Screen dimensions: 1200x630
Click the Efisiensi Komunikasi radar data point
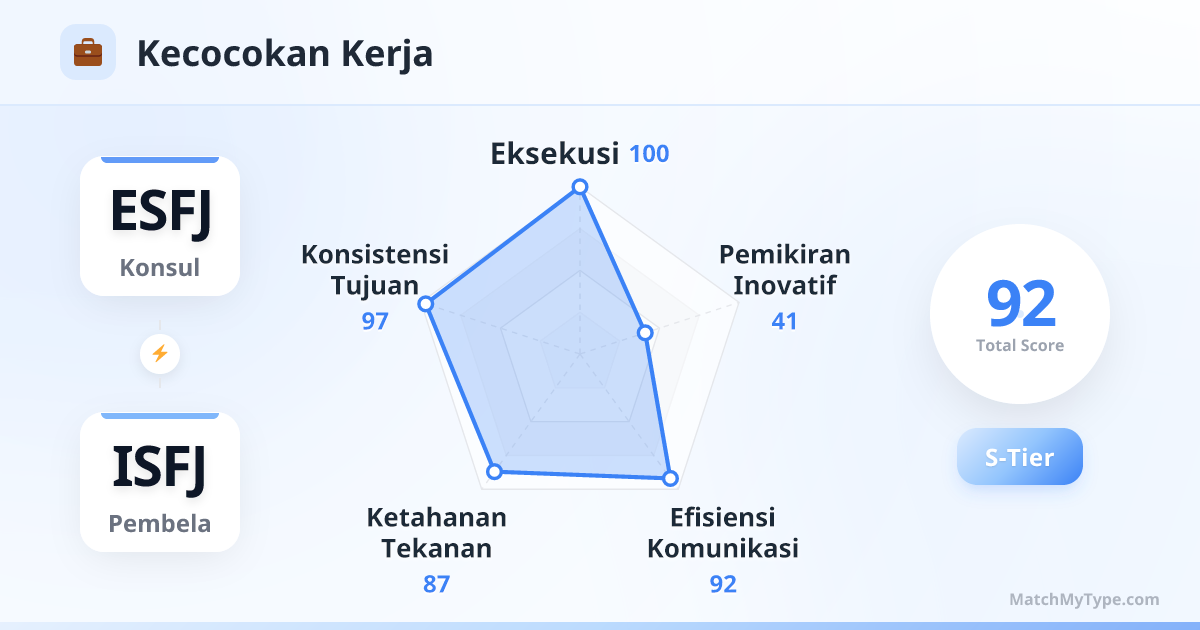(670, 479)
